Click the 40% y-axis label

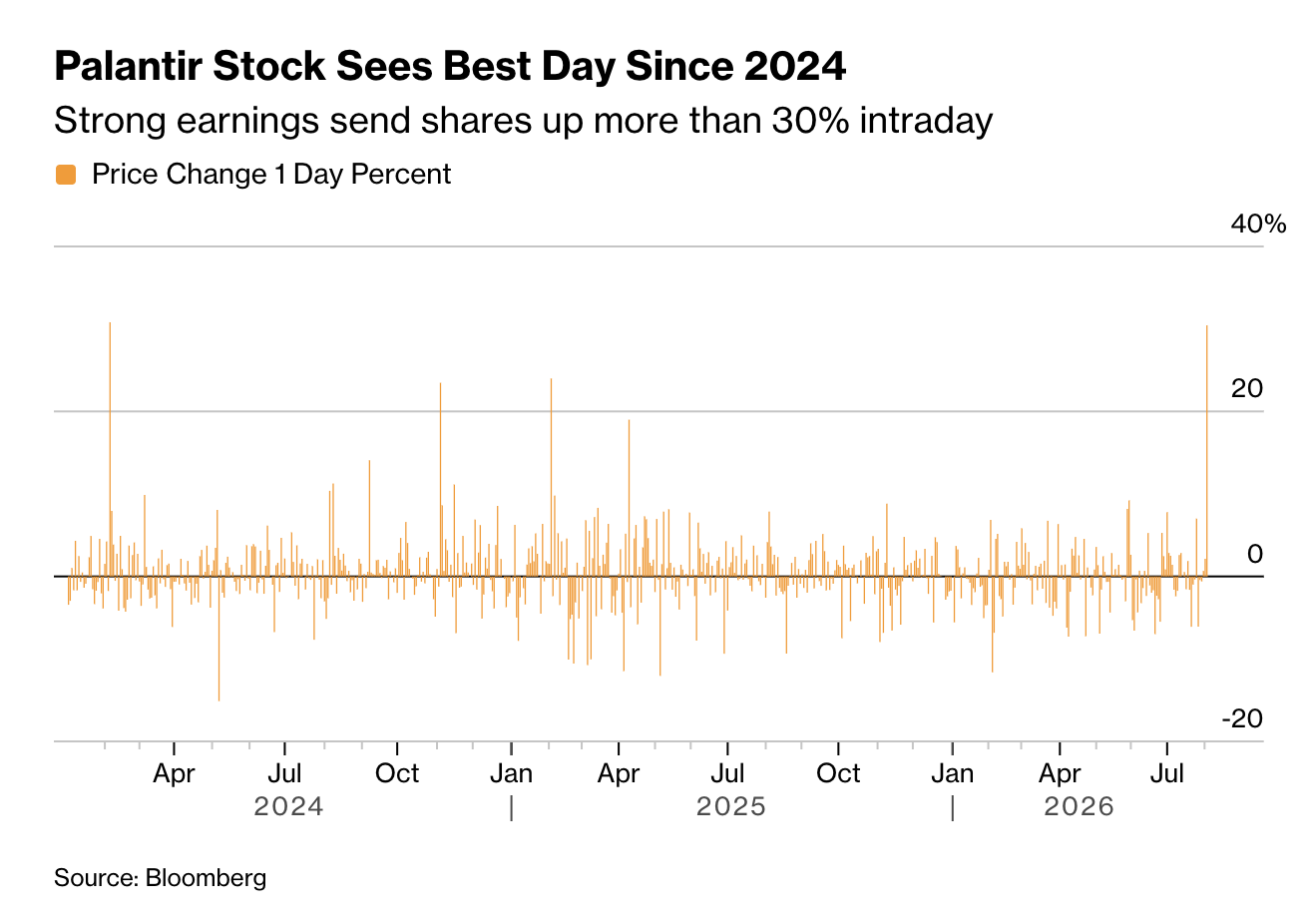1258,224
